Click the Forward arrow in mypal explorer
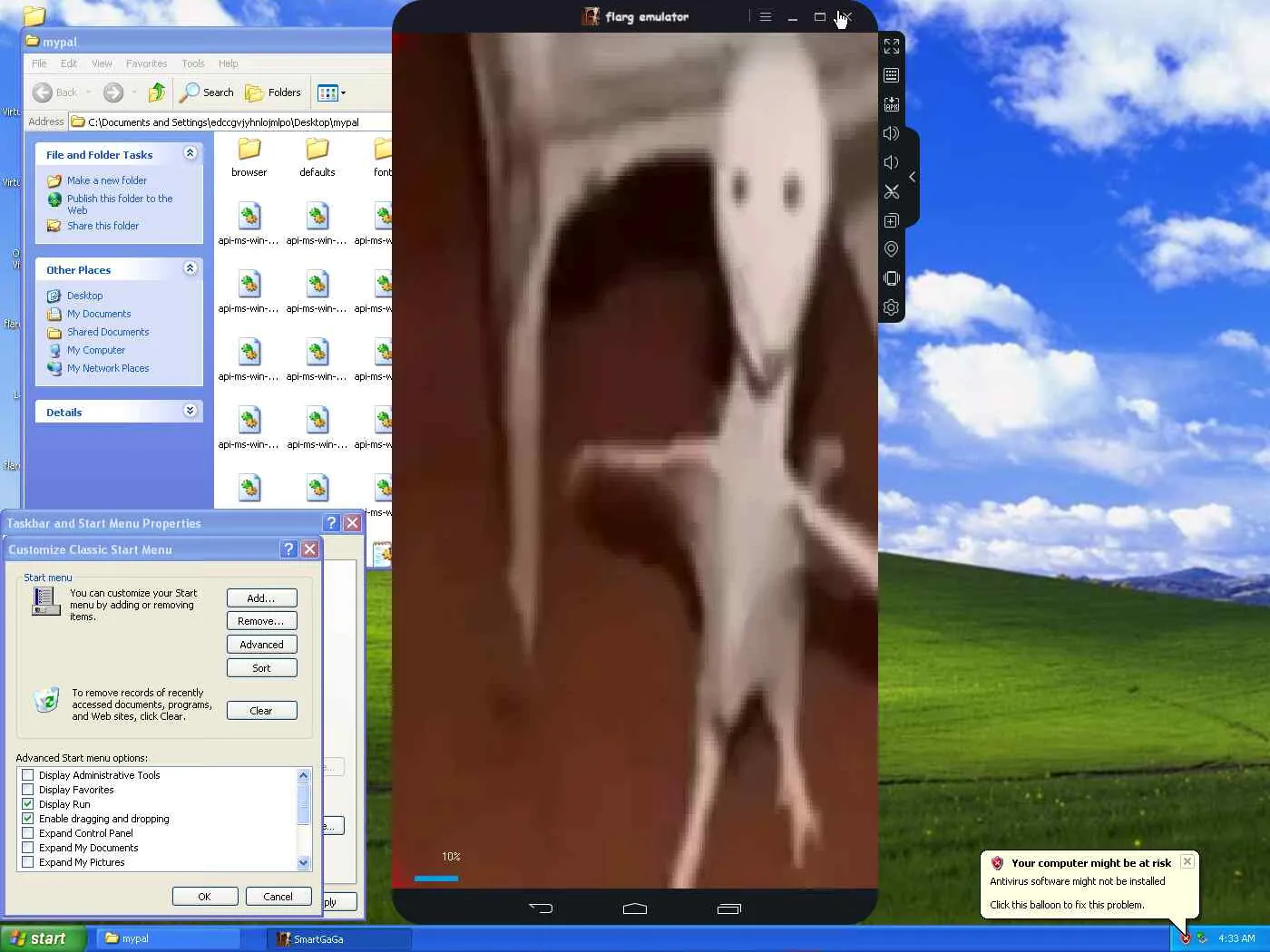The height and width of the screenshot is (952, 1270). (x=113, y=92)
